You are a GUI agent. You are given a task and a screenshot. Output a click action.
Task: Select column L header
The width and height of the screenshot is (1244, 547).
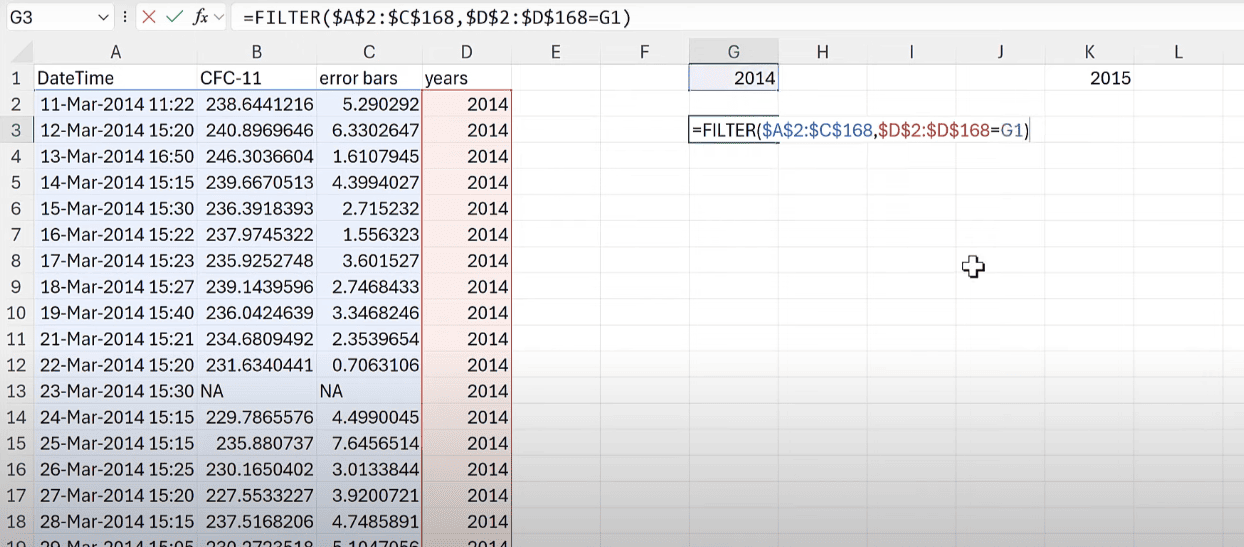click(1178, 52)
